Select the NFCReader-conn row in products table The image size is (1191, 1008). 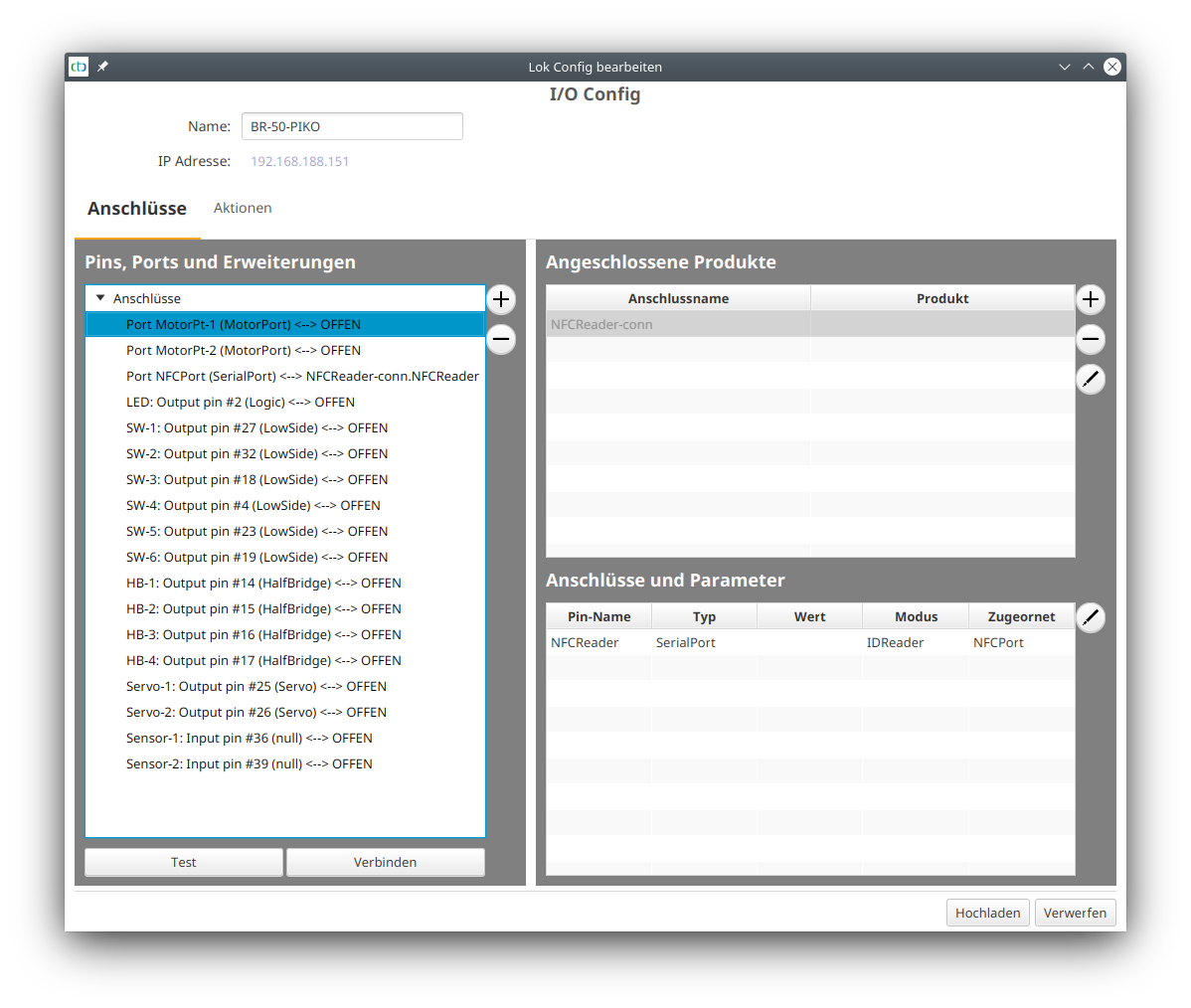click(x=678, y=324)
